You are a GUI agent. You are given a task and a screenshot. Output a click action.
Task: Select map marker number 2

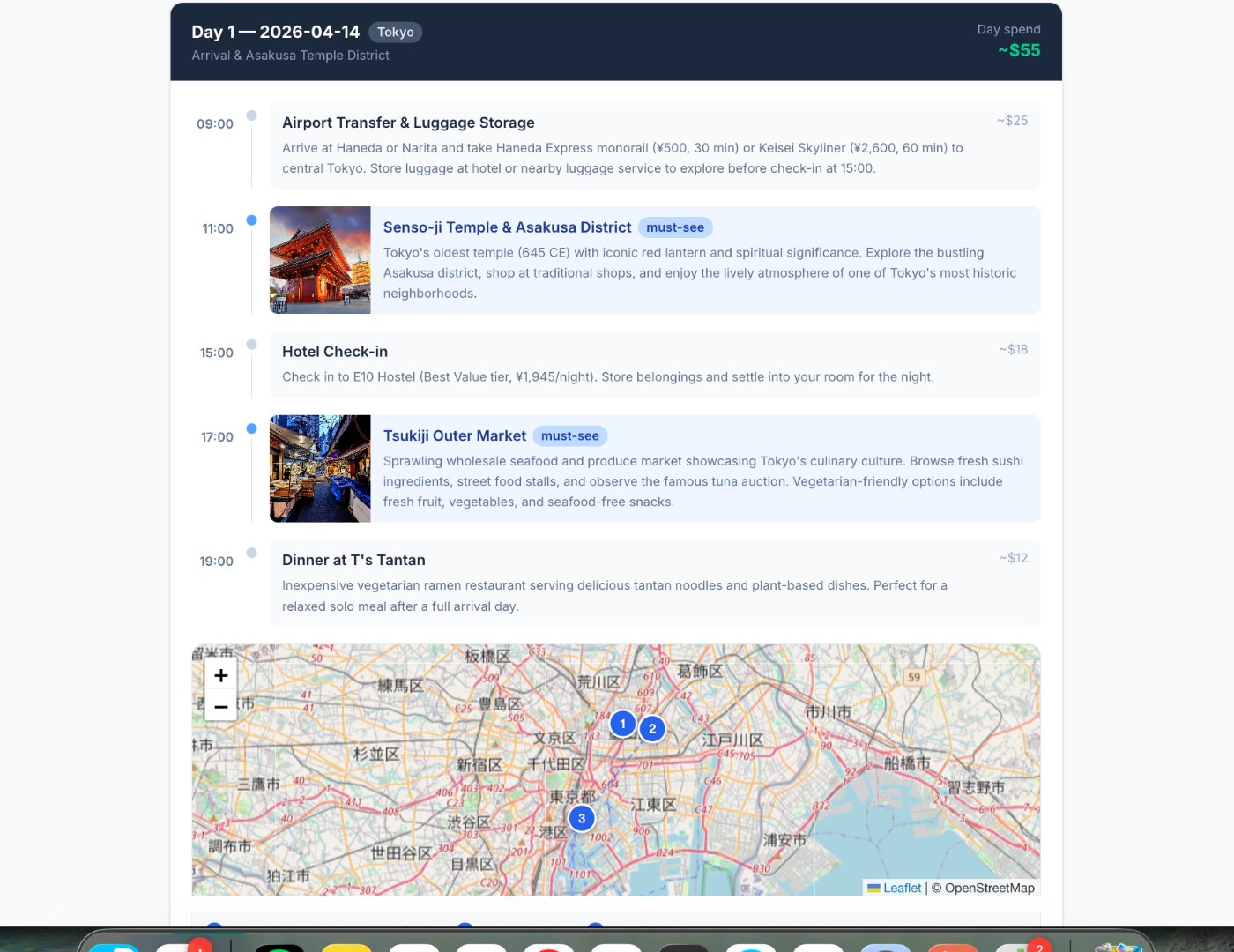coord(652,728)
